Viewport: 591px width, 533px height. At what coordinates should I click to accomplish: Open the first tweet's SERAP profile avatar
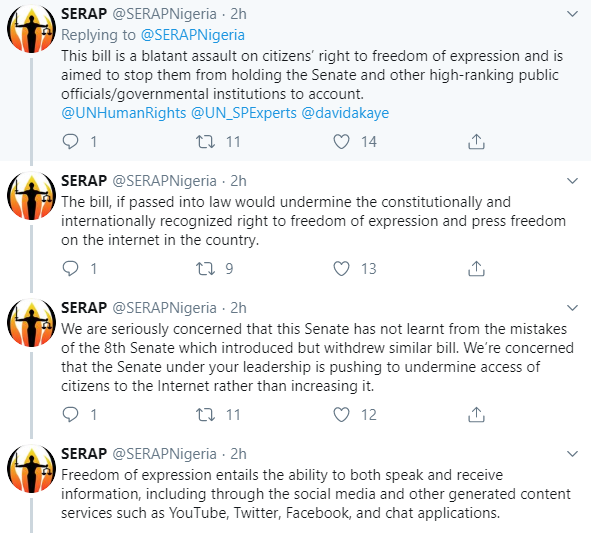click(x=32, y=29)
